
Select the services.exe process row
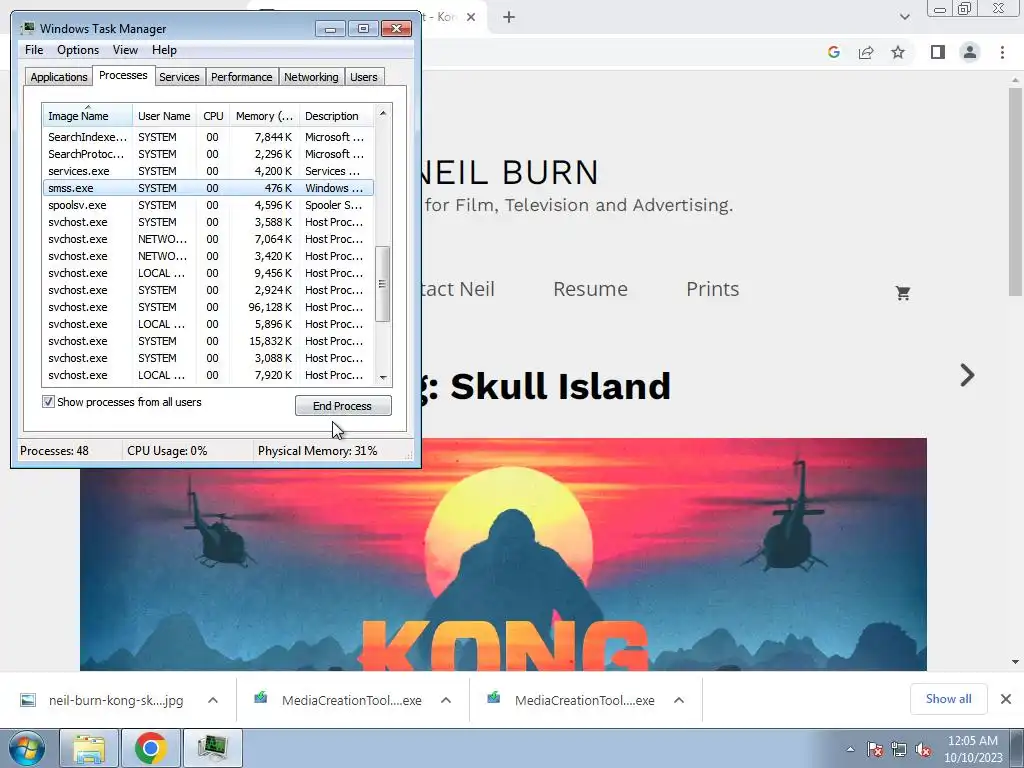pyautogui.click(x=208, y=171)
